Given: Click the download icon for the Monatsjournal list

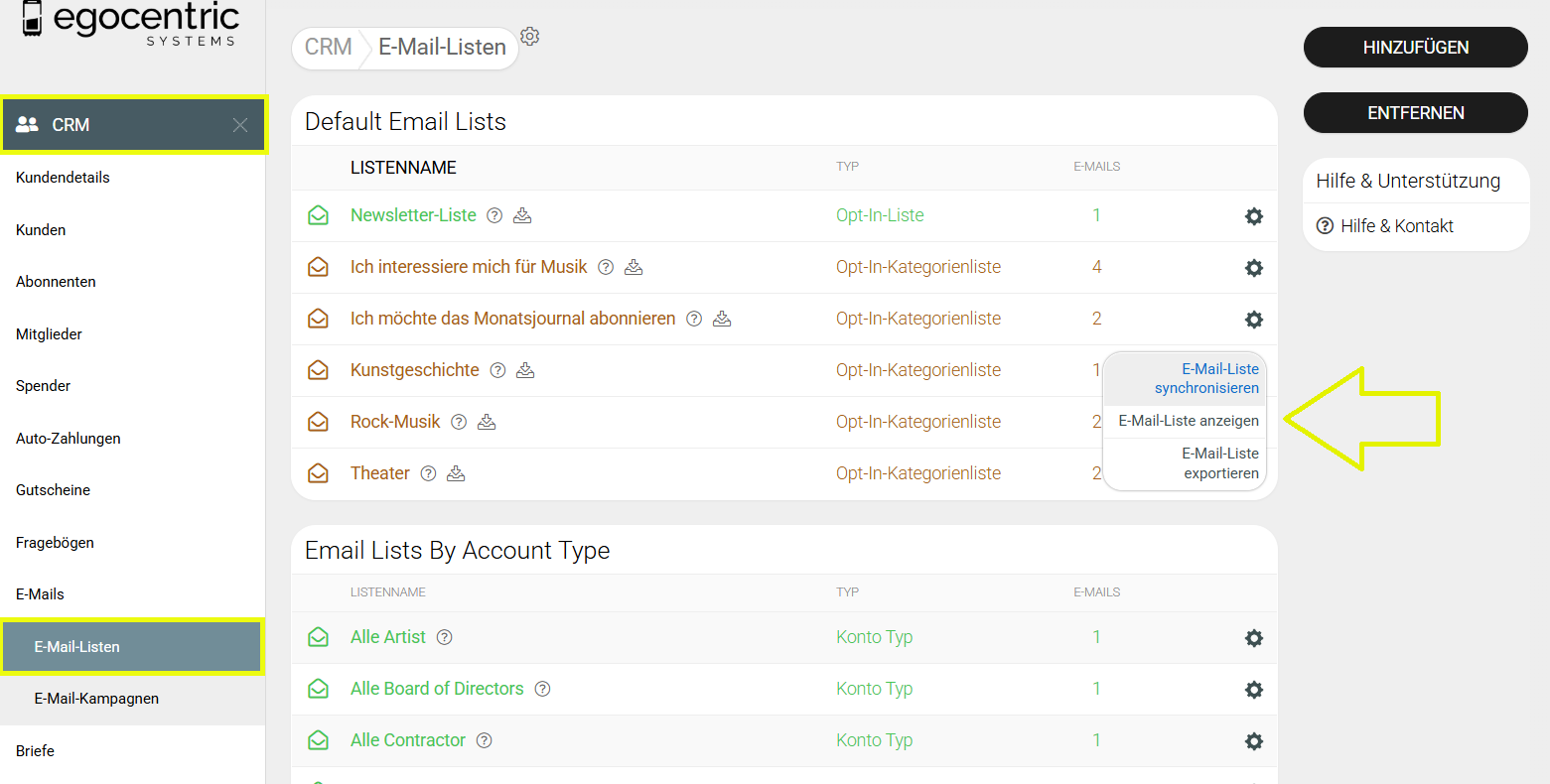Looking at the screenshot, I should pos(722,319).
